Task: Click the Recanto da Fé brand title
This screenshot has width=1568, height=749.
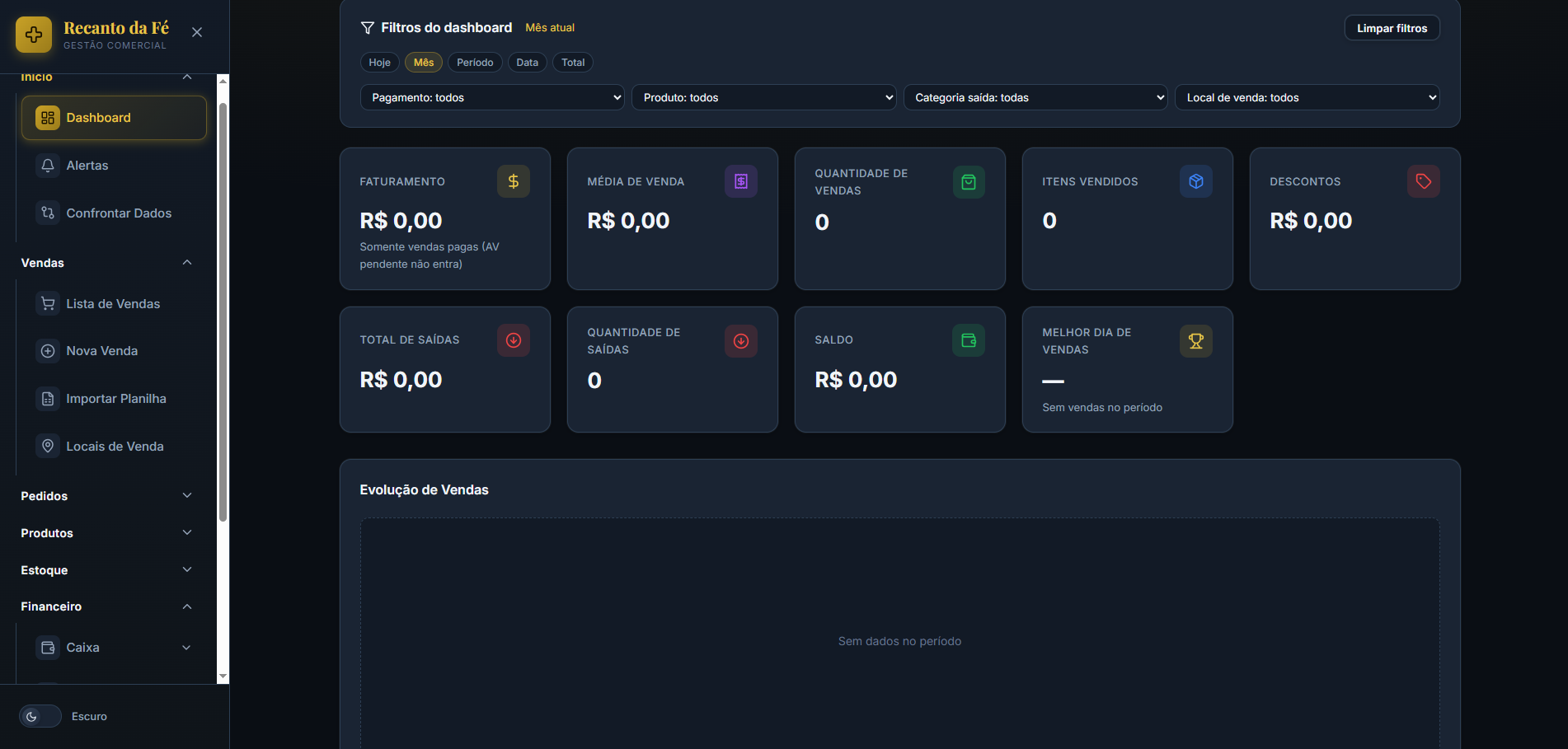Action: coord(116,28)
